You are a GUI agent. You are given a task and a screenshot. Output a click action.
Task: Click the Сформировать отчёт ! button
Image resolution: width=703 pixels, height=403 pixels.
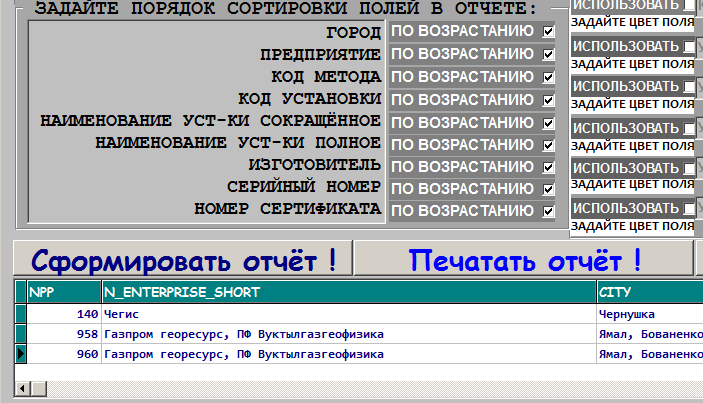pyautogui.click(x=183, y=258)
